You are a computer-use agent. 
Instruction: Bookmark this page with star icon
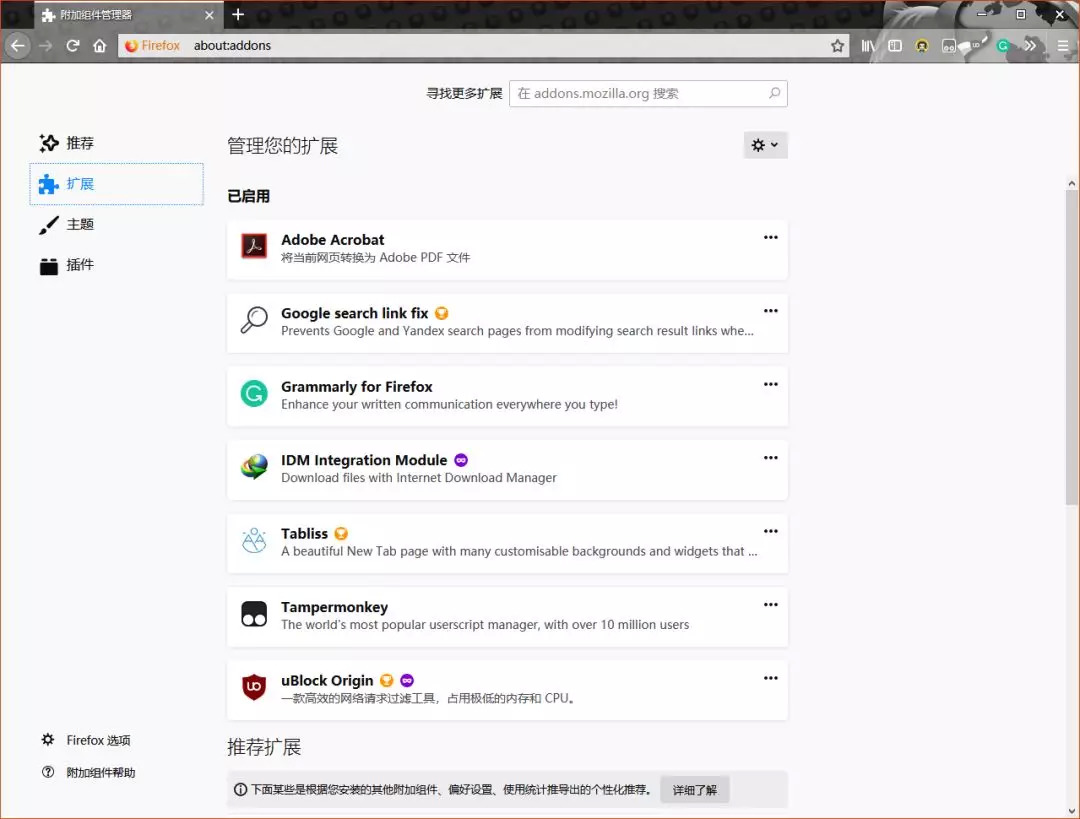(837, 46)
